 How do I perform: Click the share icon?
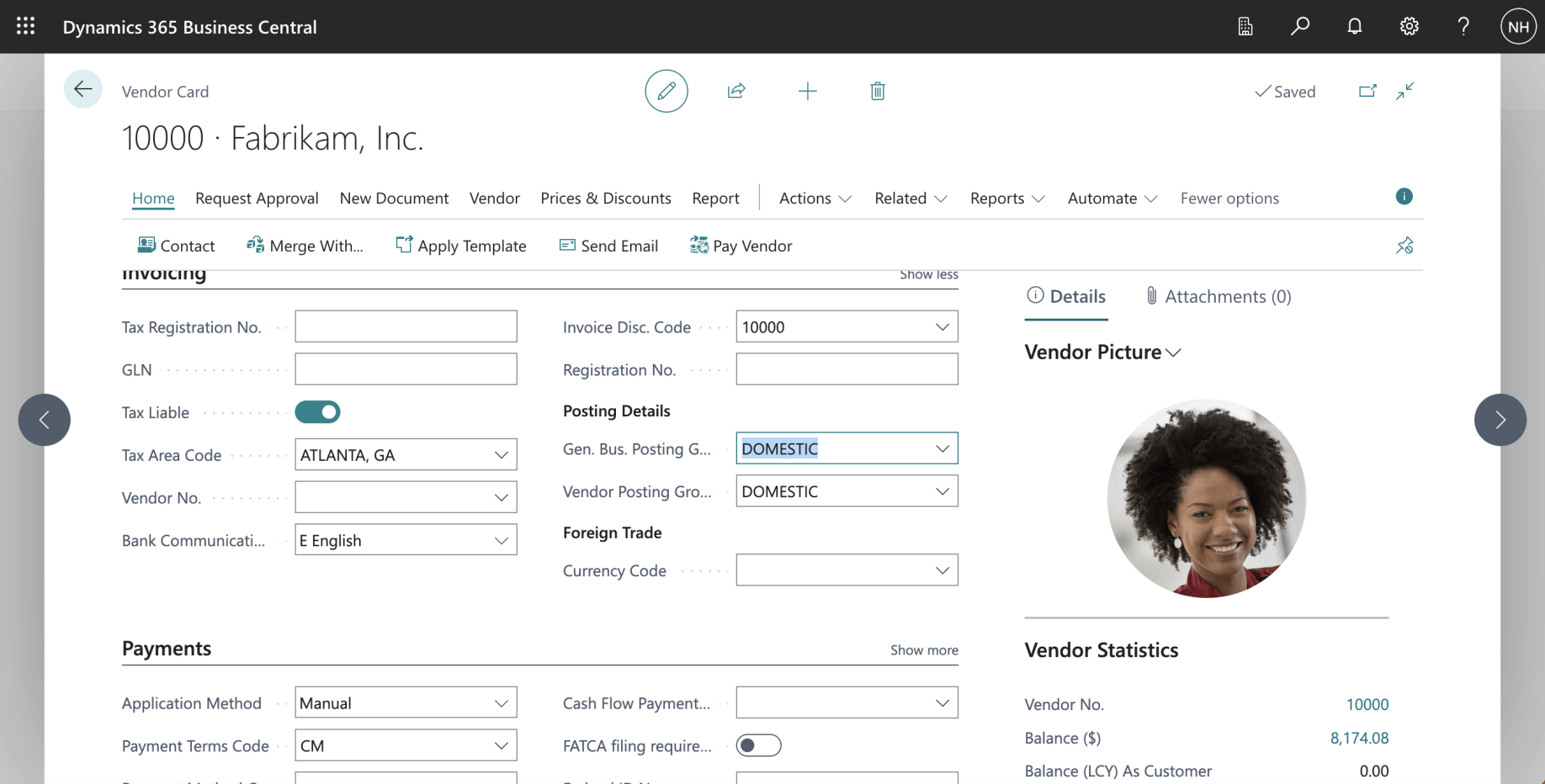pyautogui.click(x=736, y=91)
